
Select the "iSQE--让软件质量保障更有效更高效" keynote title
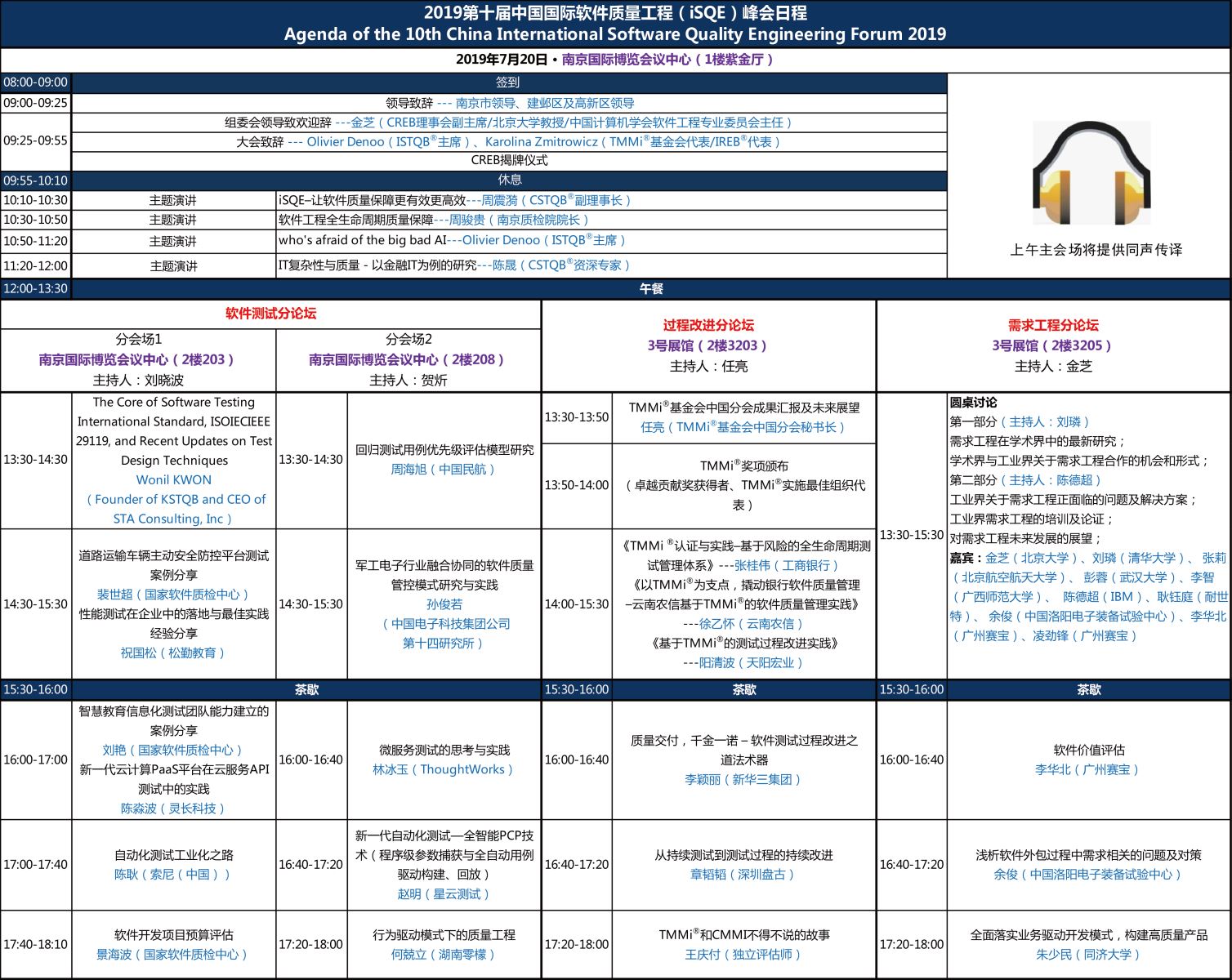pyautogui.click(x=372, y=200)
